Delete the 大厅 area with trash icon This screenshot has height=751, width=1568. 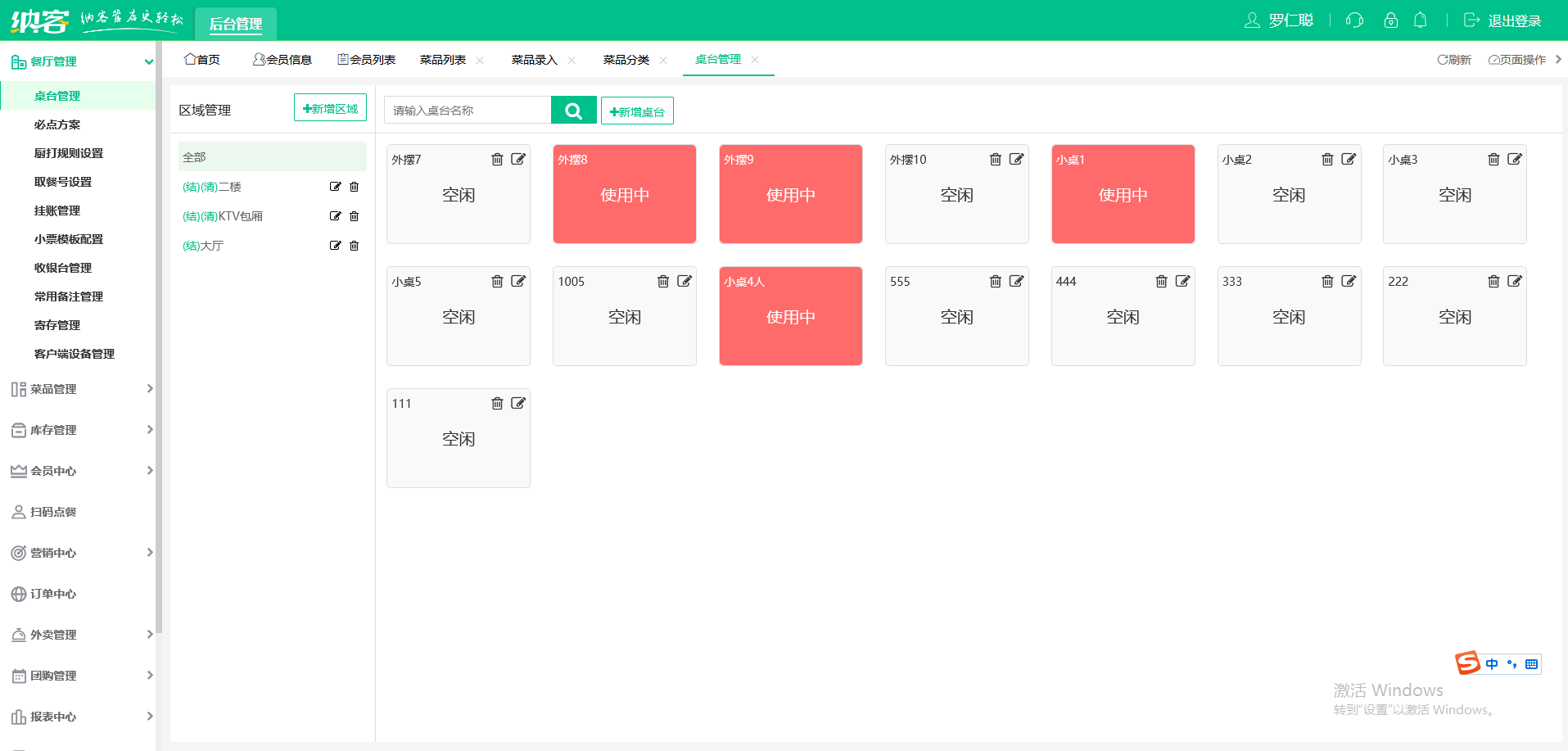click(x=354, y=246)
